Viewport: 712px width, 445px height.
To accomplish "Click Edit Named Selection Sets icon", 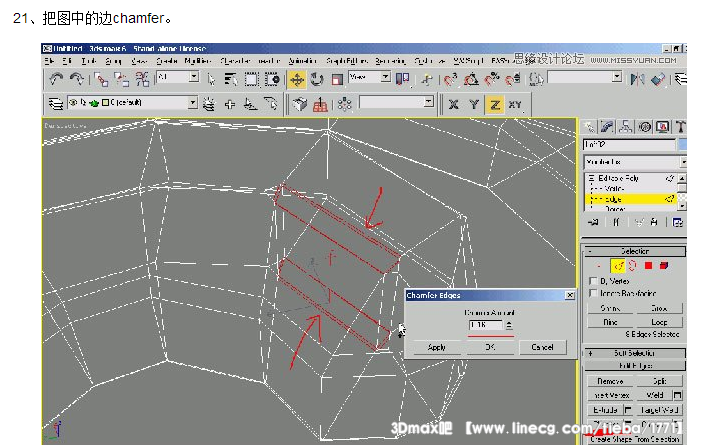I will (x=536, y=79).
